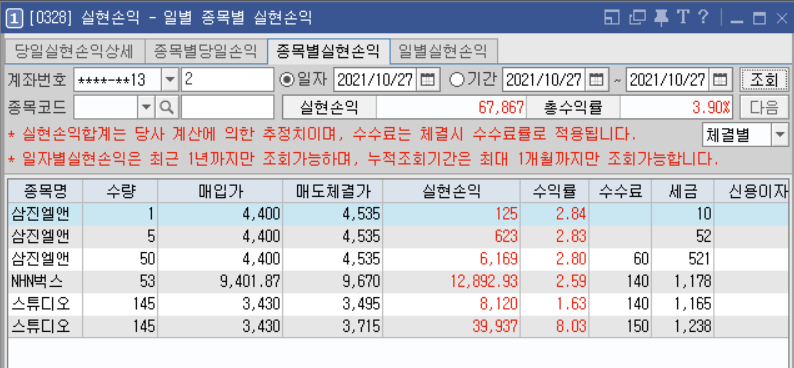Select the 스튜디오 row with 매도체결가 3,495
The width and height of the screenshot is (794, 368).
398,304
